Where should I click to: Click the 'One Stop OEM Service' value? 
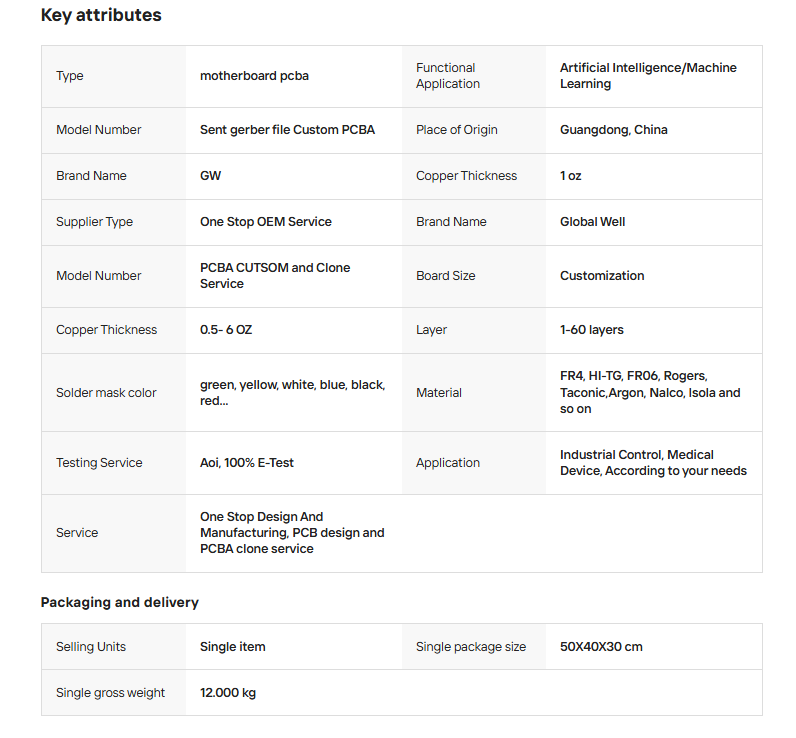tap(265, 222)
